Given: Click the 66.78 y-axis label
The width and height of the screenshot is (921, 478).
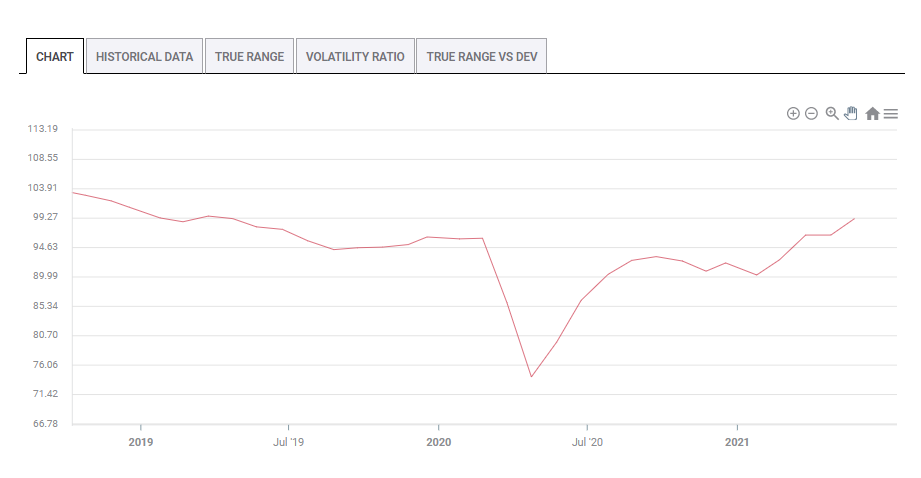Looking at the screenshot, I should point(45,423).
